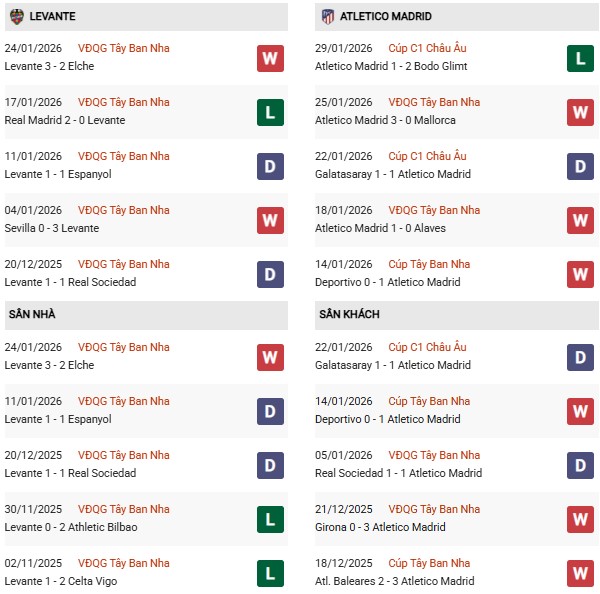
Task: Select the LEVANTE section header
Action: pos(54,16)
